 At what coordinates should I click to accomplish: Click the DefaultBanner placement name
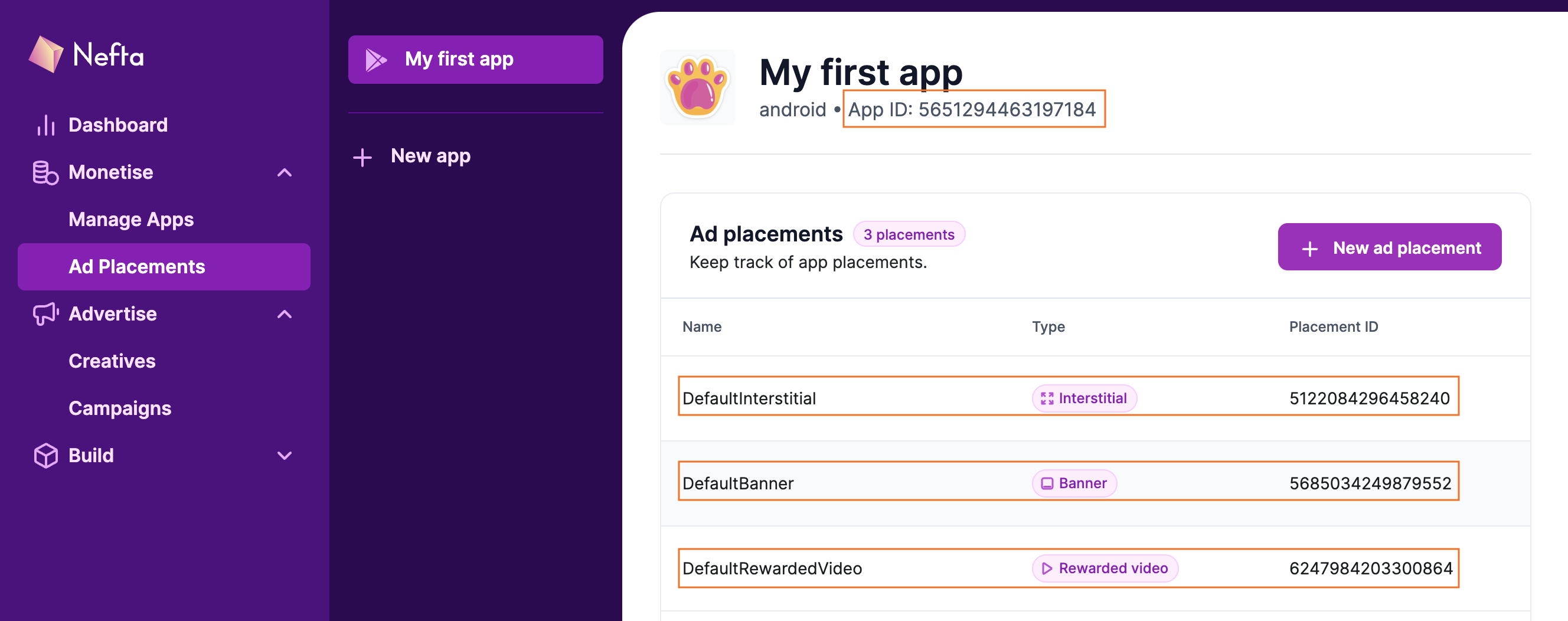click(738, 483)
